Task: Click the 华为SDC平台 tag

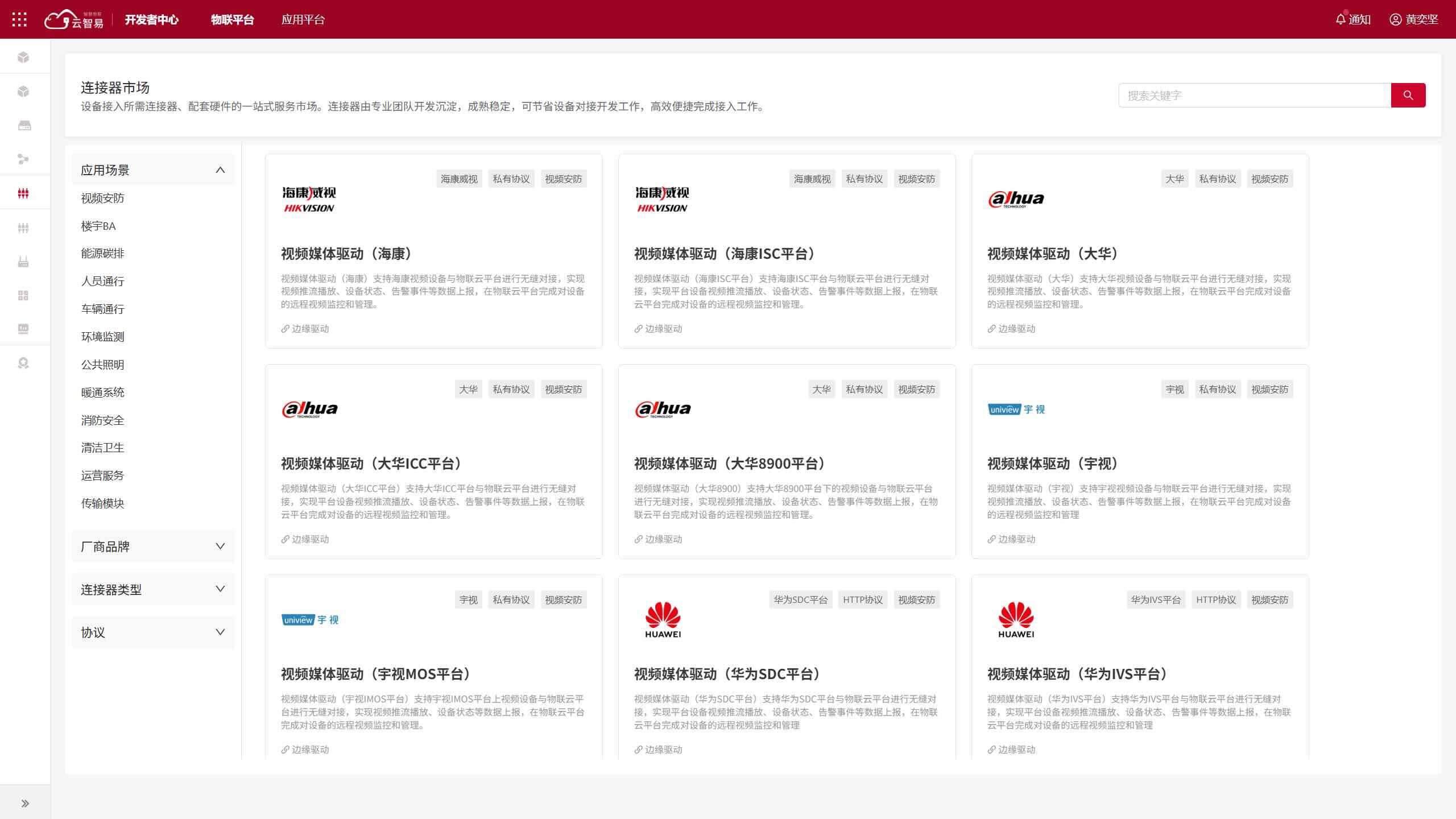Action: click(801, 599)
